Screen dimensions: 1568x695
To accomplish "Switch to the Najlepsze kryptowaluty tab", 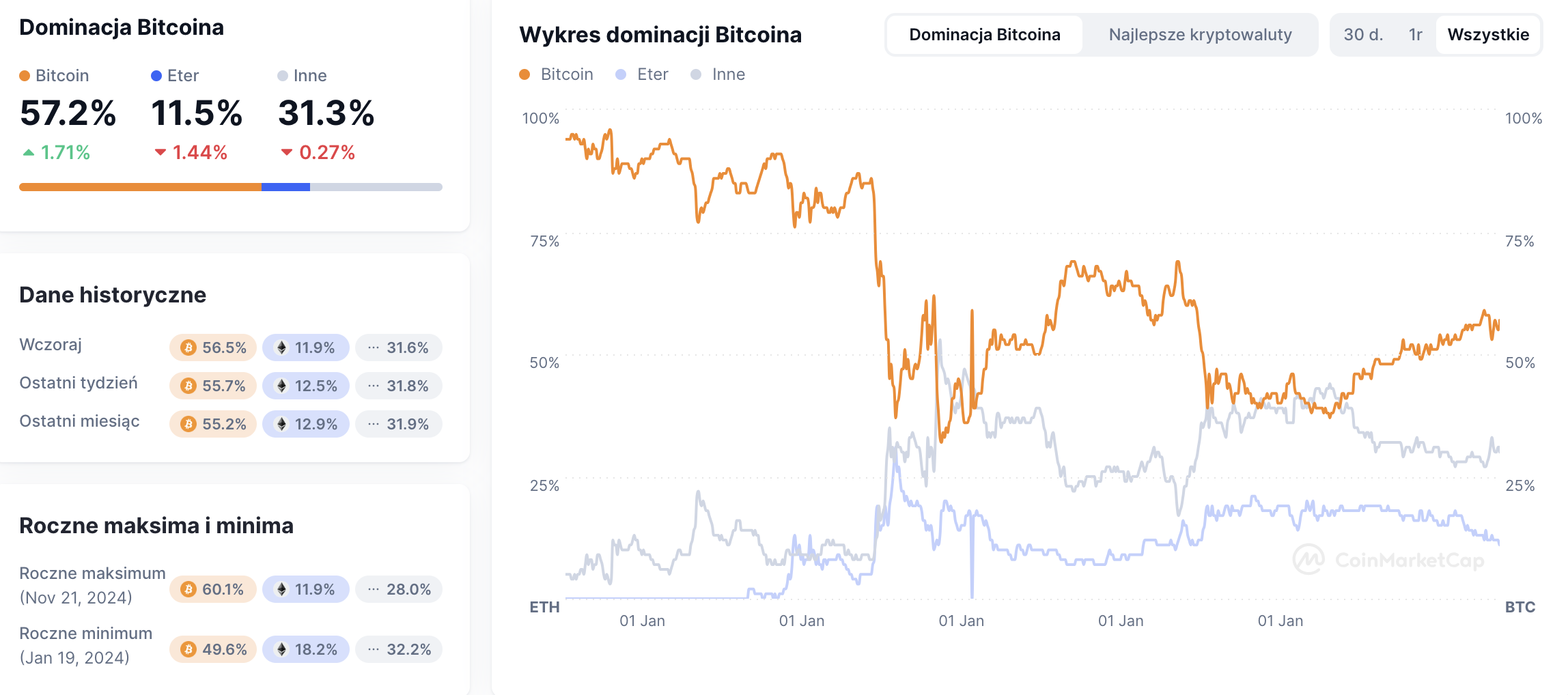I will 1200,35.
